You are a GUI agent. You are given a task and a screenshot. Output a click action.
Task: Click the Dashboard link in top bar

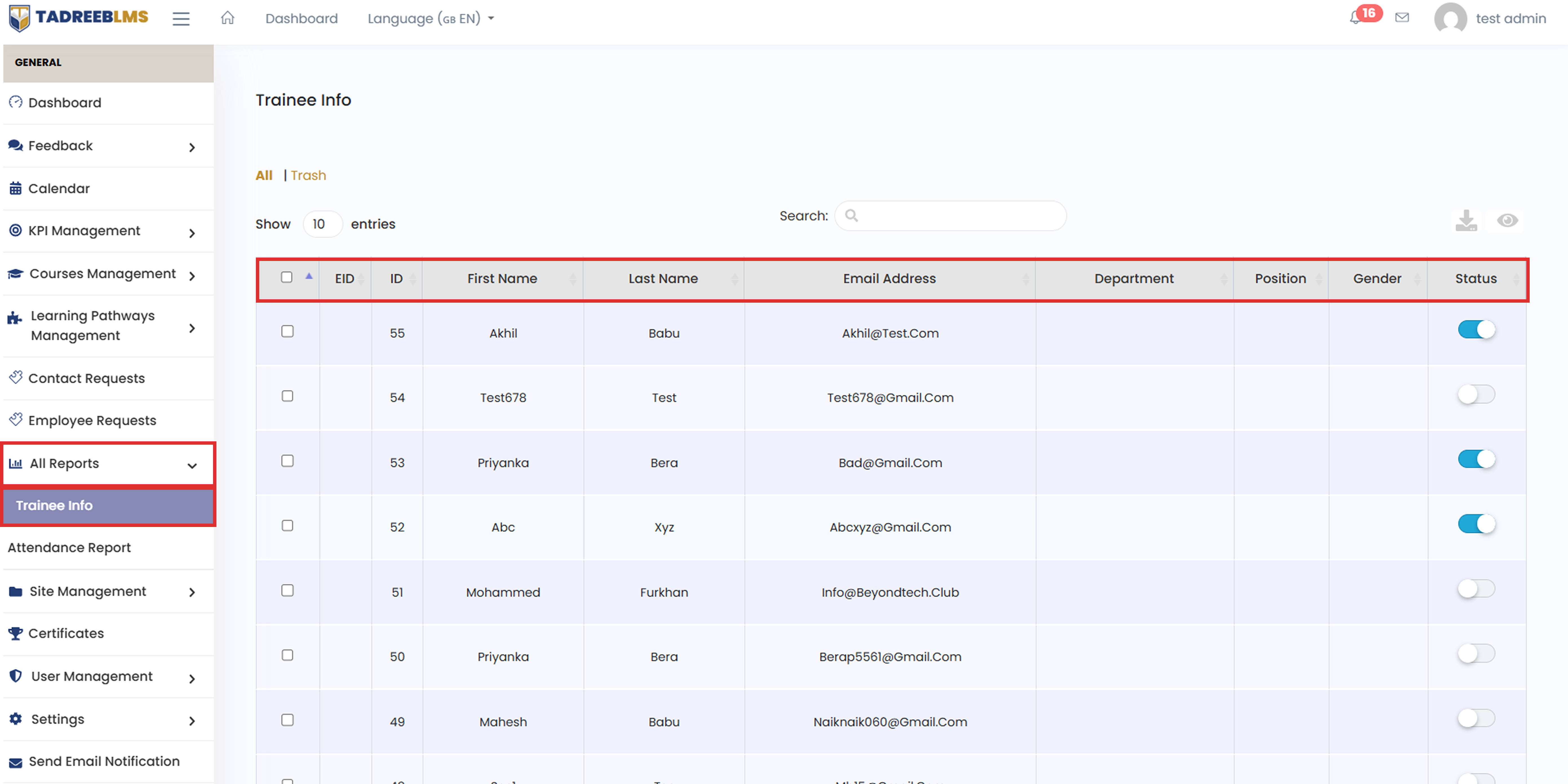301,18
